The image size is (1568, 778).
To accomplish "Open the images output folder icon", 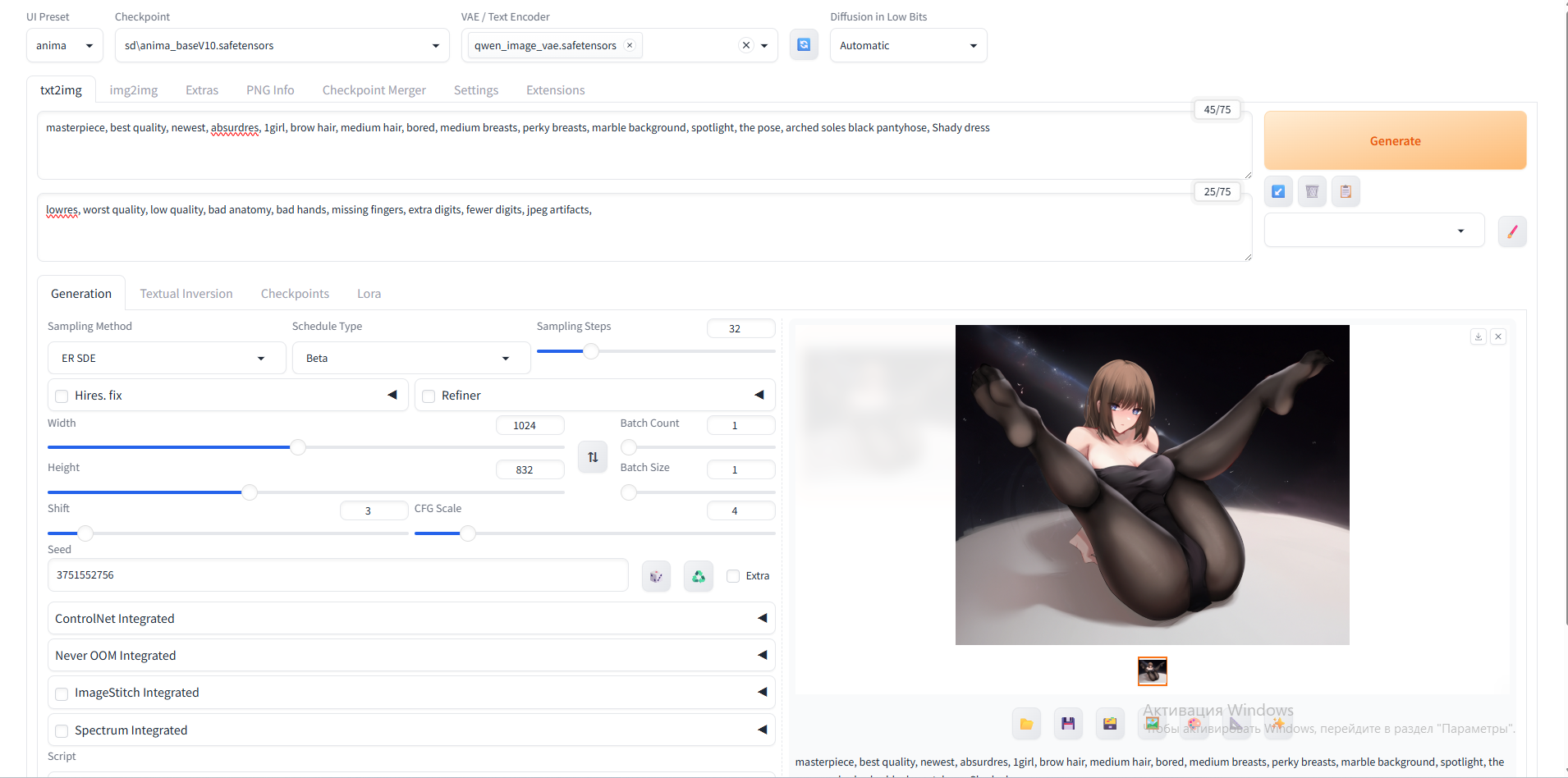I will tap(1026, 723).
